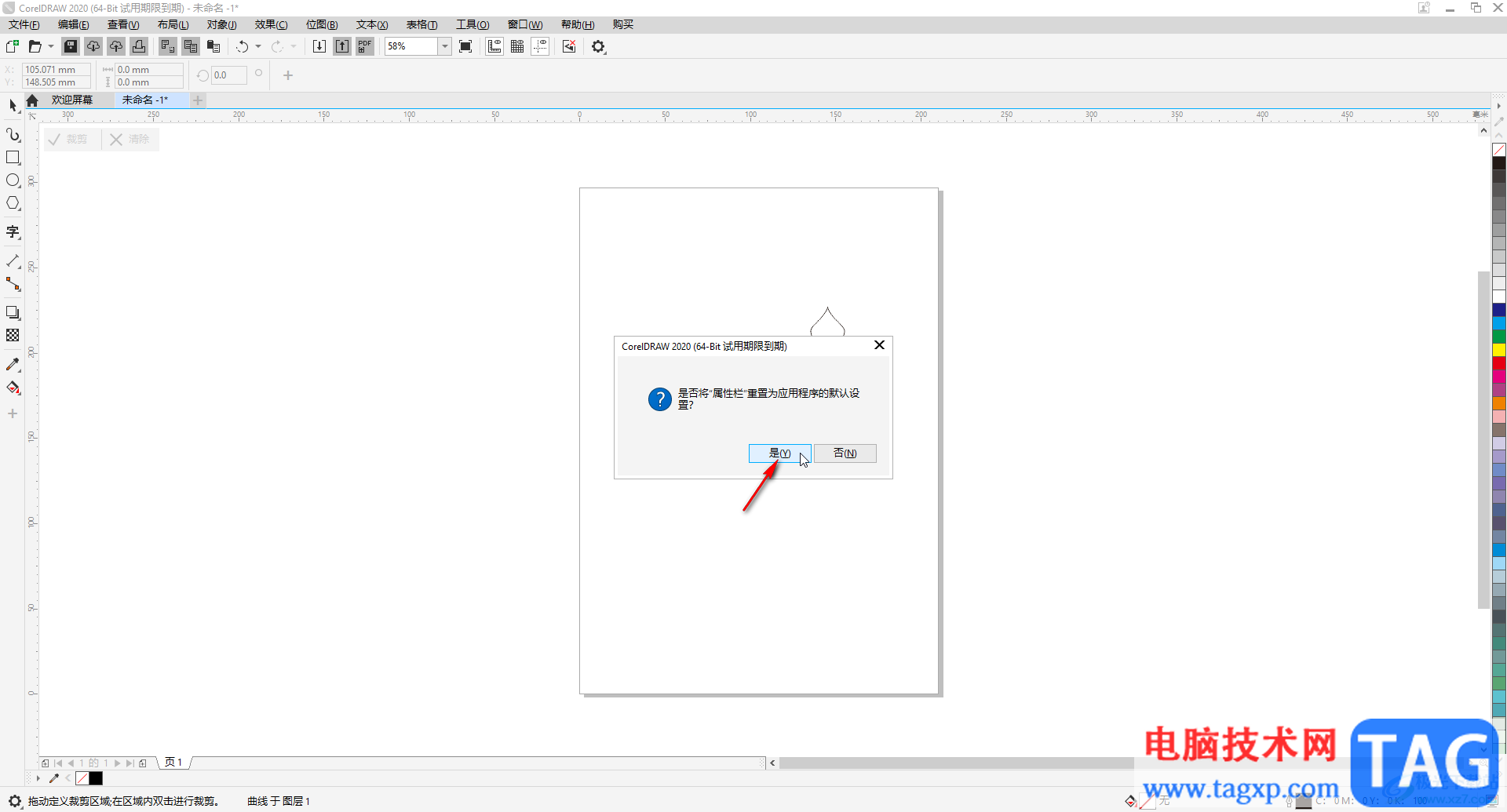
Task: Open the 文本(X) menu
Action: 372,24
